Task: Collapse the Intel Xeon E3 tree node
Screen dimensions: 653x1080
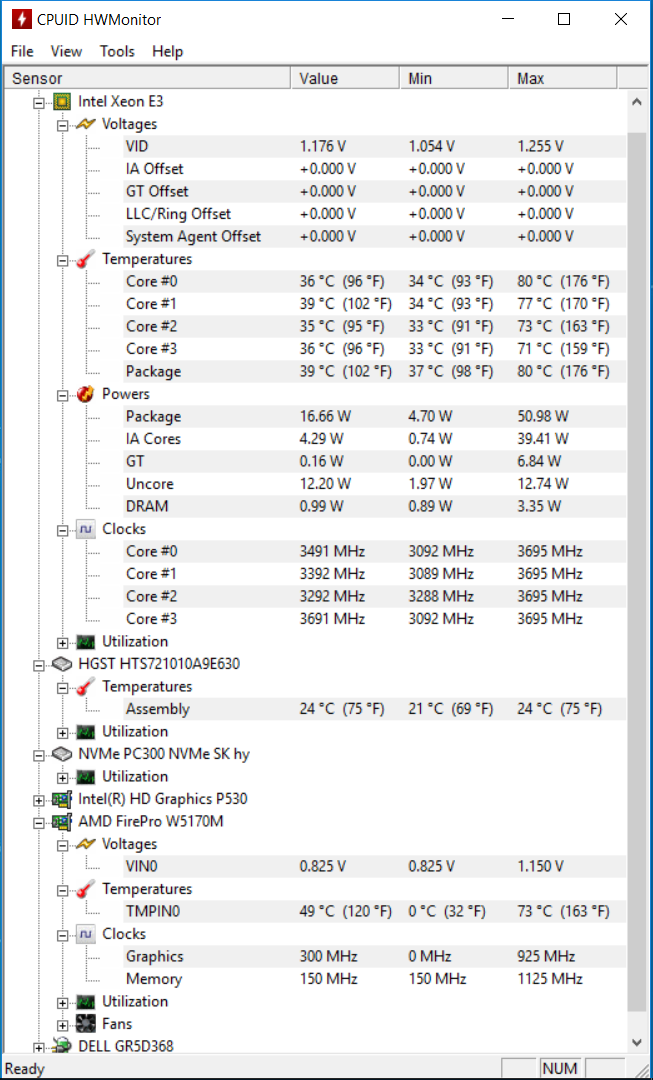Action: point(39,103)
